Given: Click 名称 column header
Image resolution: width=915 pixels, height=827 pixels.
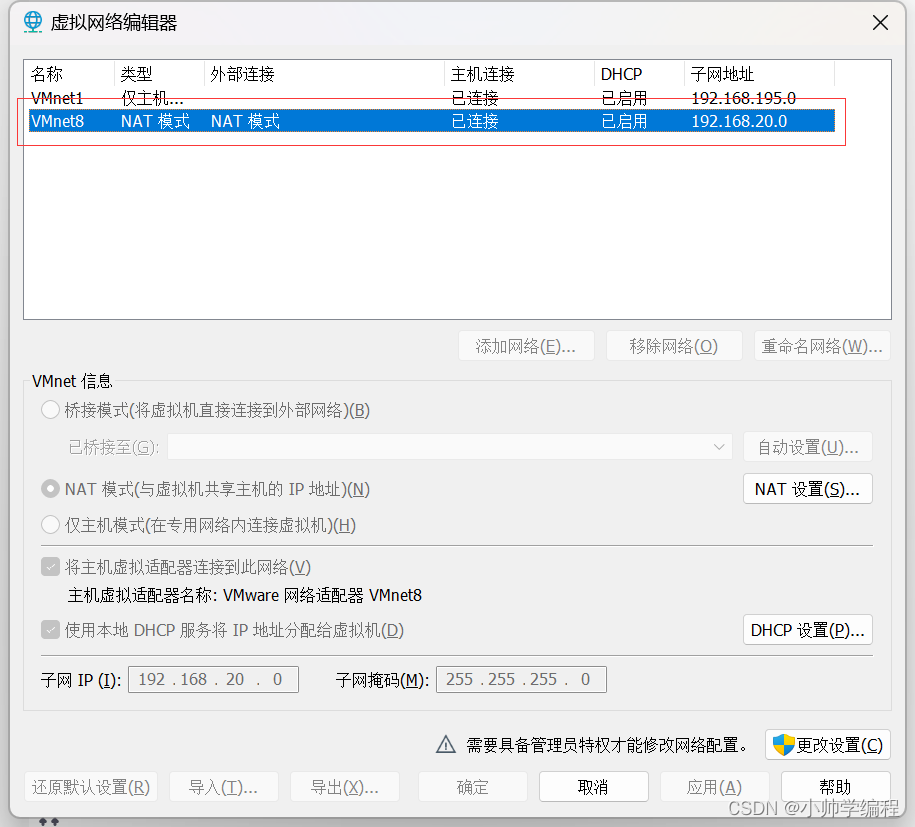Looking at the screenshot, I should (x=70, y=74).
